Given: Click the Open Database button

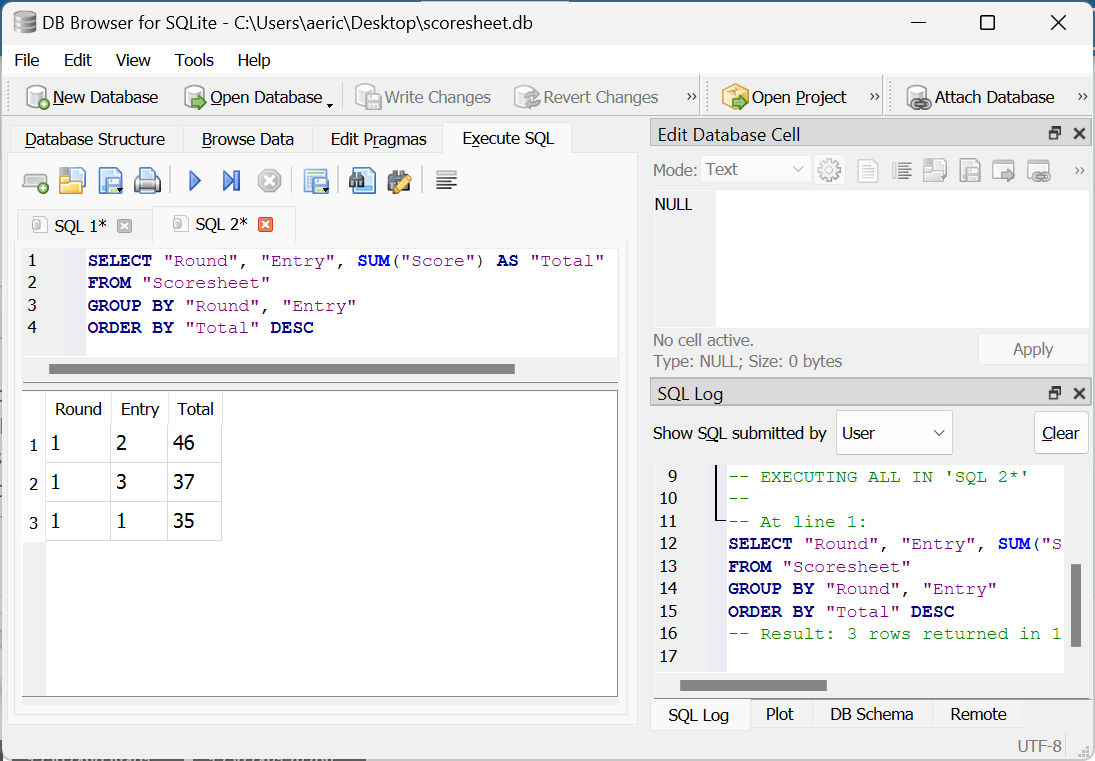Looking at the screenshot, I should pos(257,97).
